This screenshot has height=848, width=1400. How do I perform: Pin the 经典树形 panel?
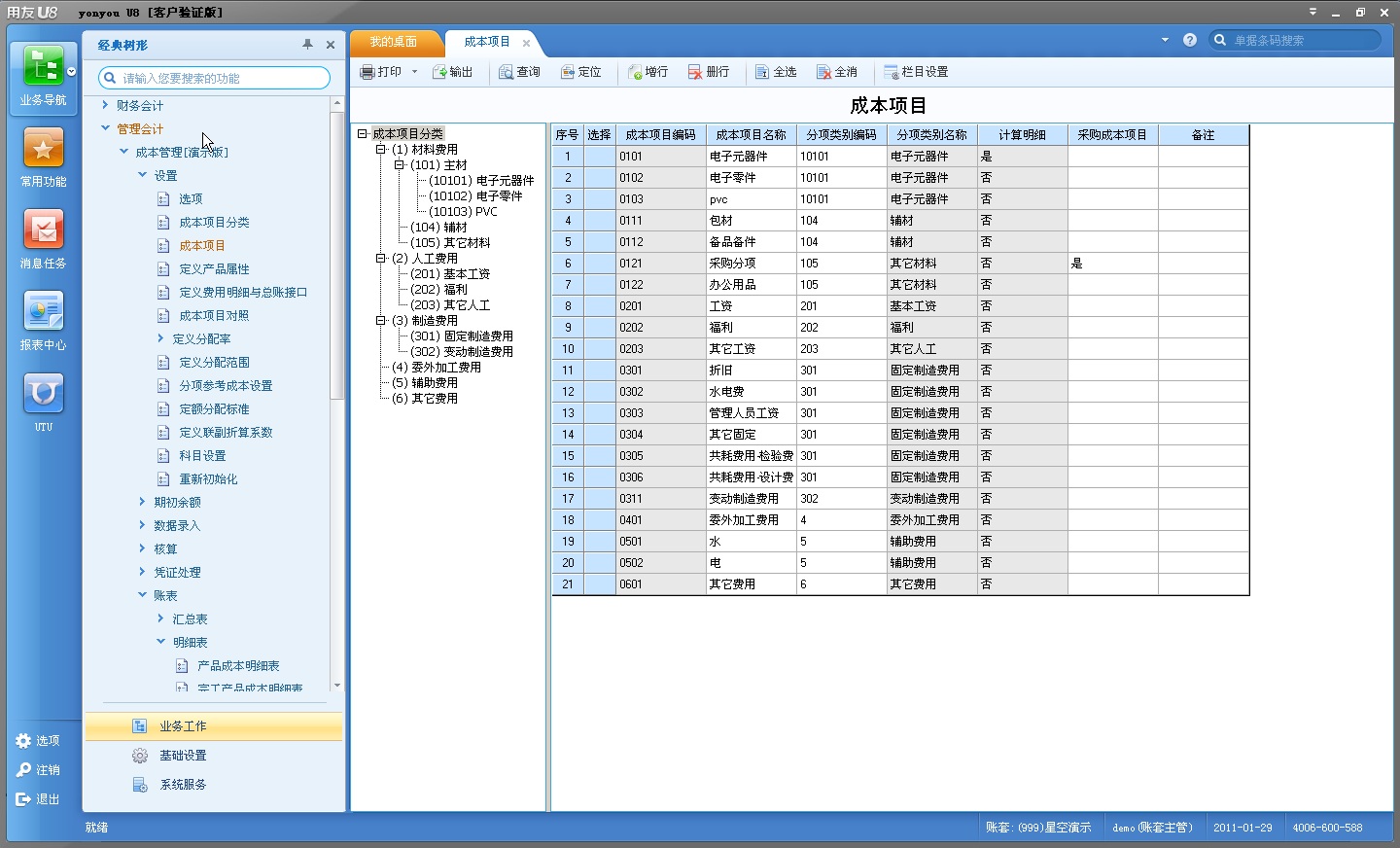click(x=308, y=45)
